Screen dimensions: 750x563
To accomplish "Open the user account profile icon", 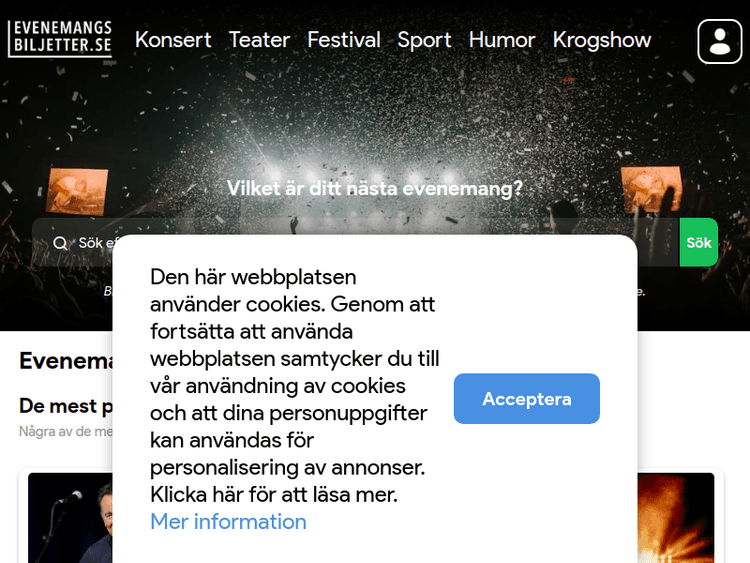I will pos(719,41).
